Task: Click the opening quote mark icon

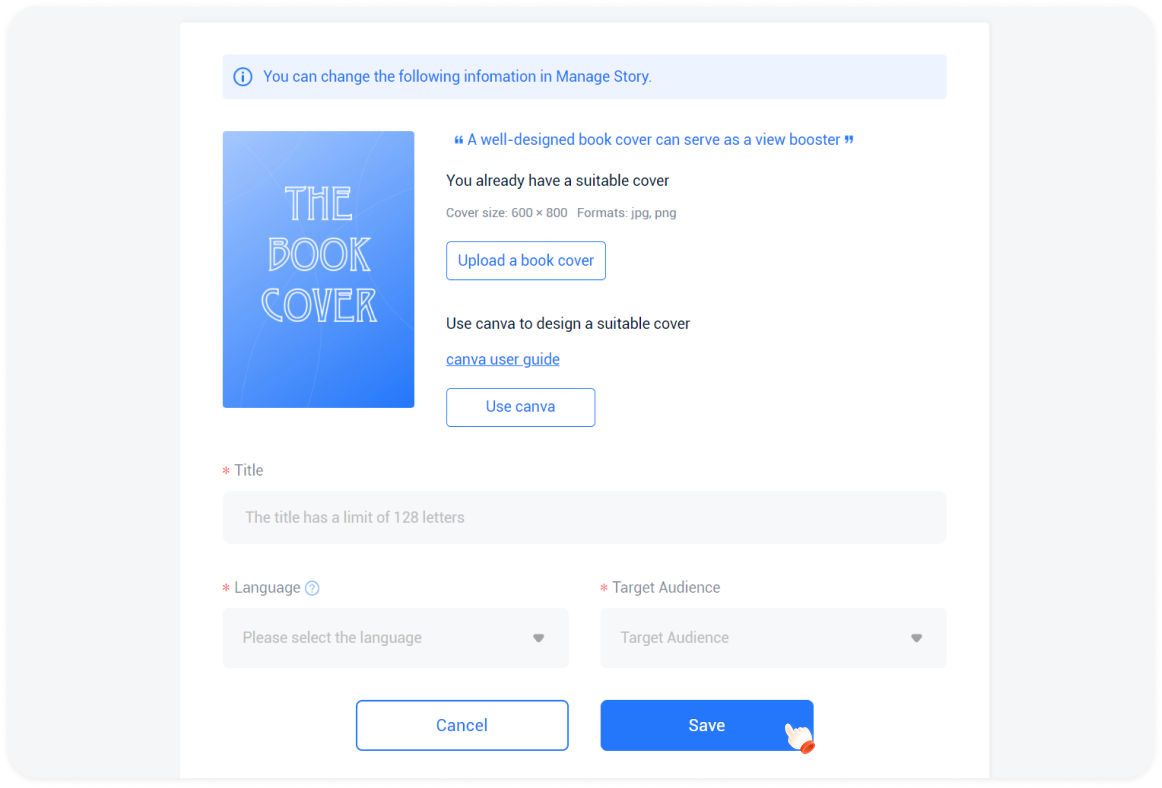Action: pyautogui.click(x=459, y=139)
